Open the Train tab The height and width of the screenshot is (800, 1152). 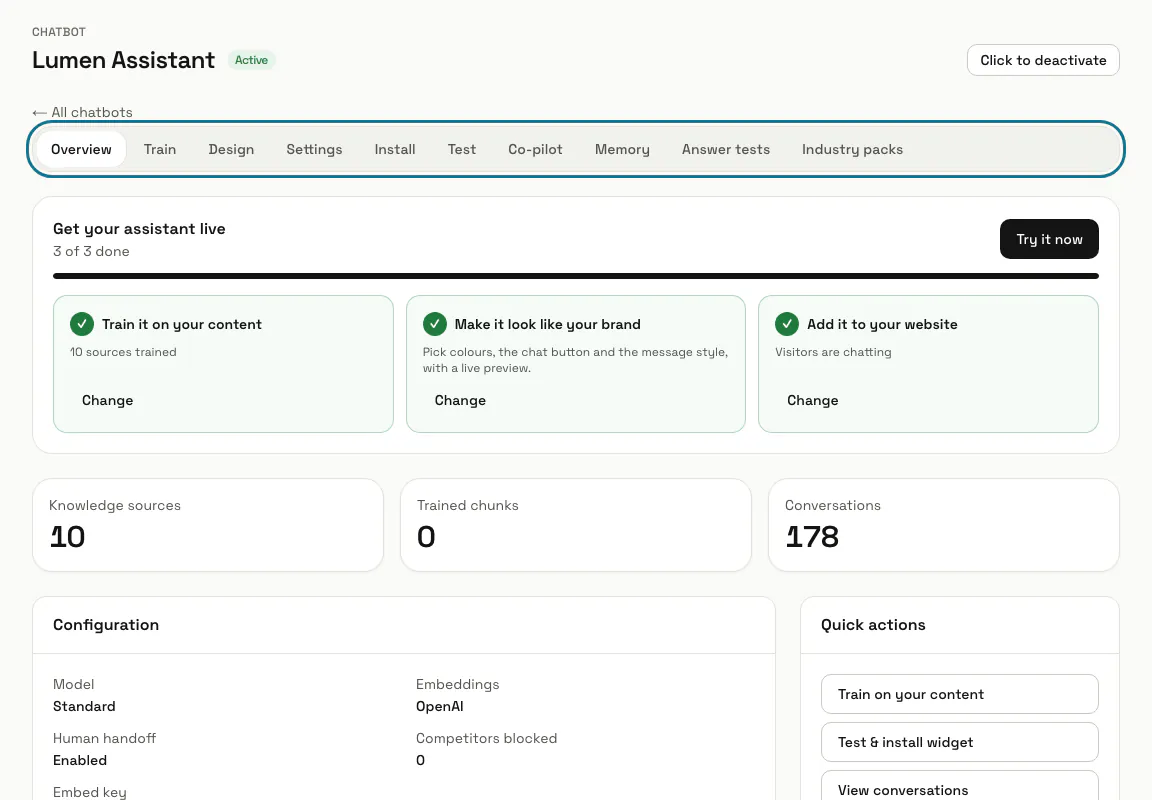(160, 149)
